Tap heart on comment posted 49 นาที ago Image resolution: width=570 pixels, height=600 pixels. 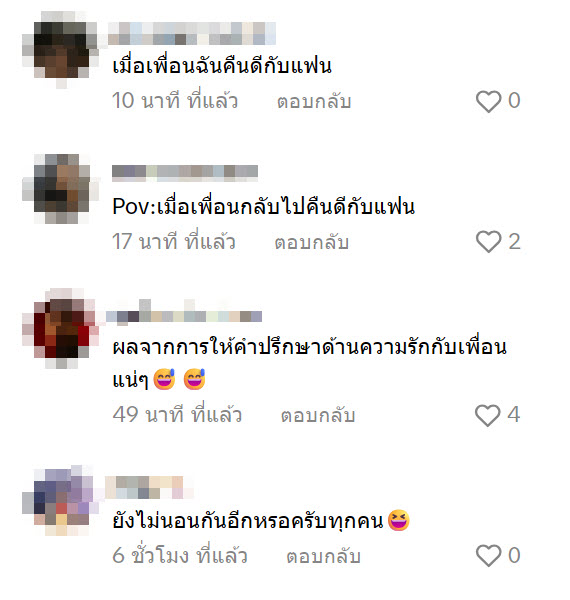pos(487,415)
